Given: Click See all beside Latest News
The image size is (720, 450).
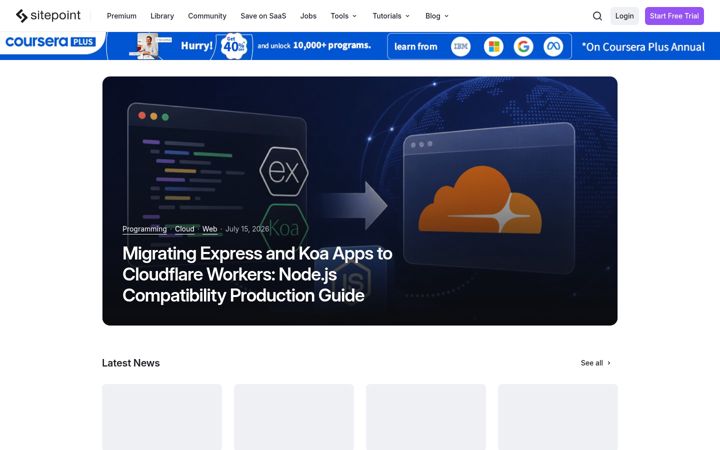Looking at the screenshot, I should [596, 363].
